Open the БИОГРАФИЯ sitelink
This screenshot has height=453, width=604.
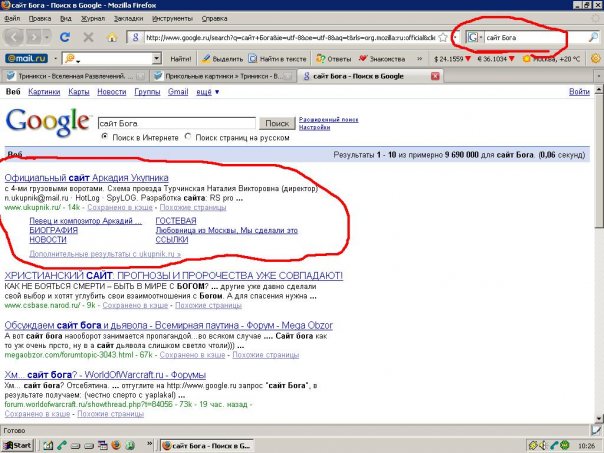pyautogui.click(x=54, y=230)
